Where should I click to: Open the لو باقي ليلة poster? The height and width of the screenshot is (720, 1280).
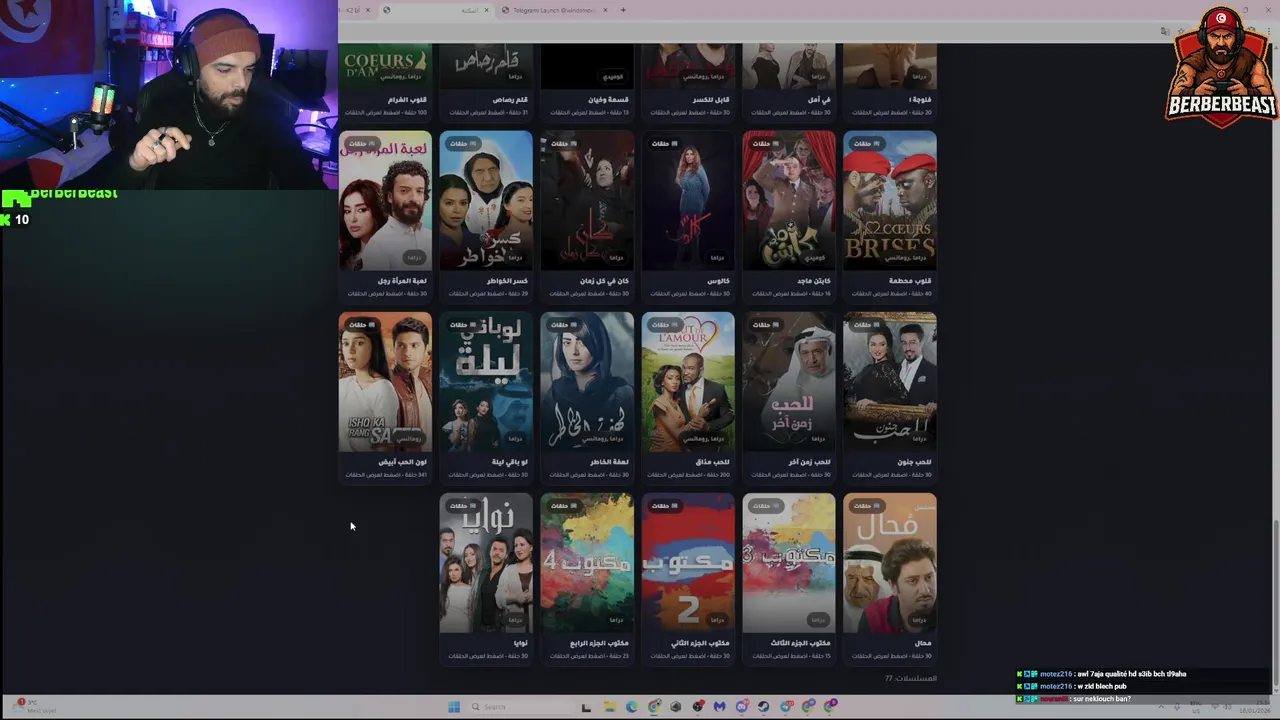coord(486,381)
